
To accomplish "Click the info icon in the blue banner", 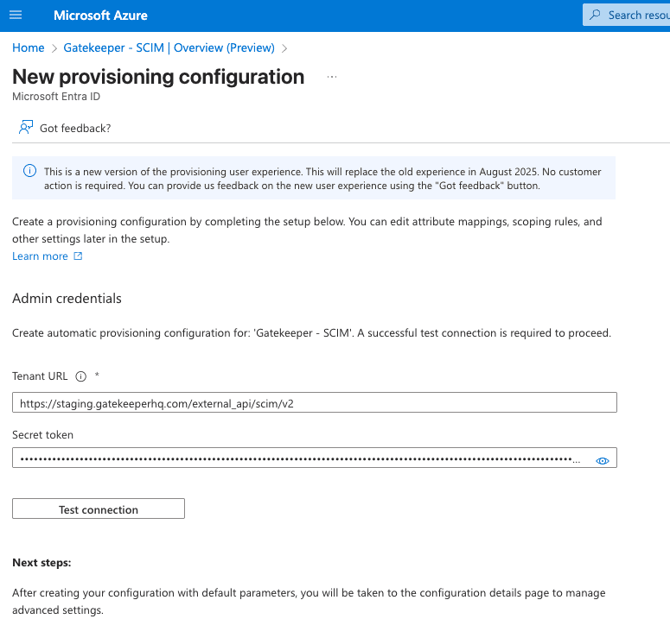I will click(29, 171).
